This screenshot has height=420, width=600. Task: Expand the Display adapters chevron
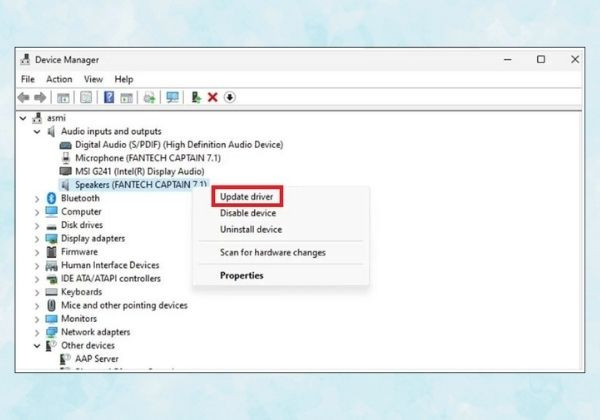[x=37, y=239]
